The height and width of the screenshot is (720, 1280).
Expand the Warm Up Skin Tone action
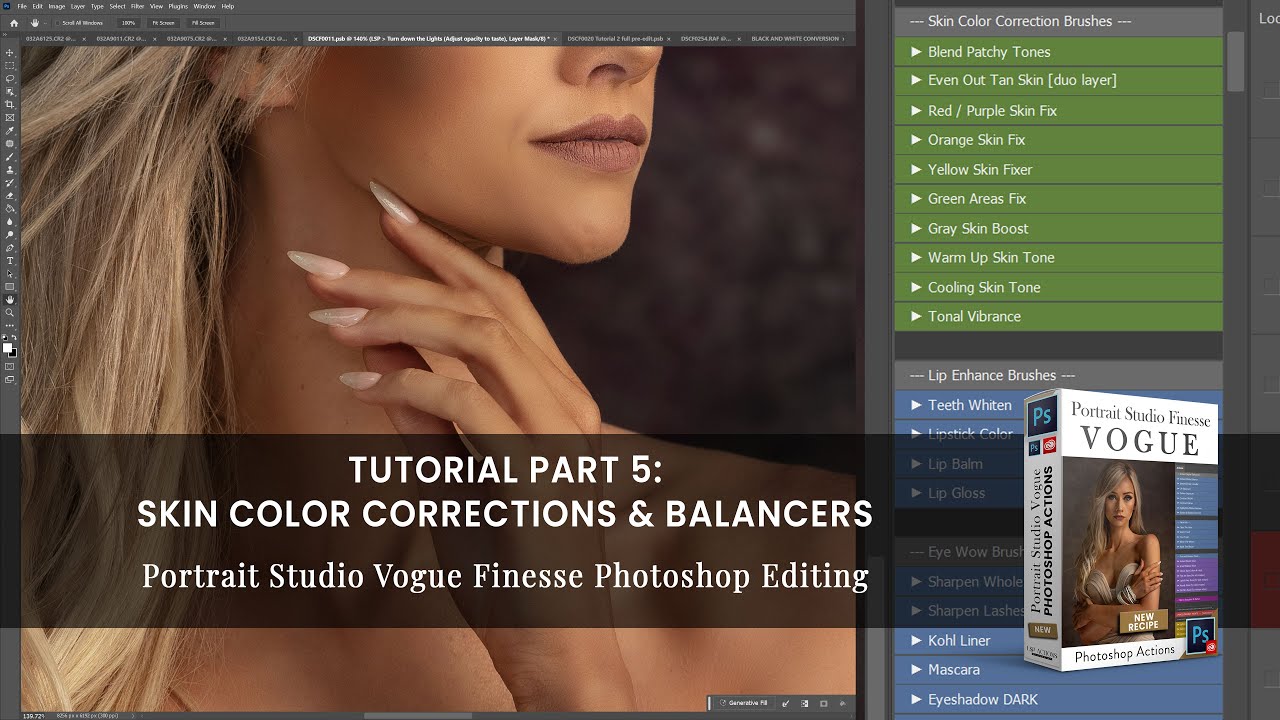pos(916,258)
